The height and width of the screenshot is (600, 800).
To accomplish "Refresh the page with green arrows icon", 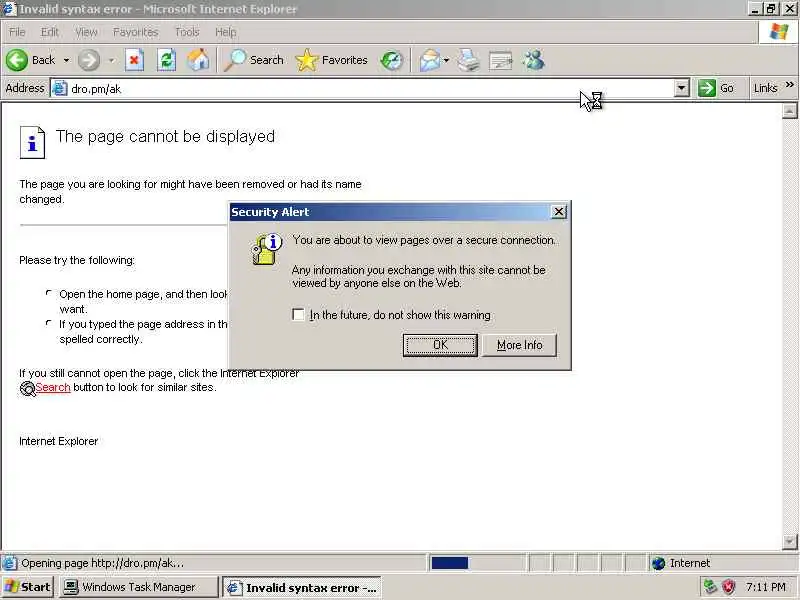I will pos(166,60).
